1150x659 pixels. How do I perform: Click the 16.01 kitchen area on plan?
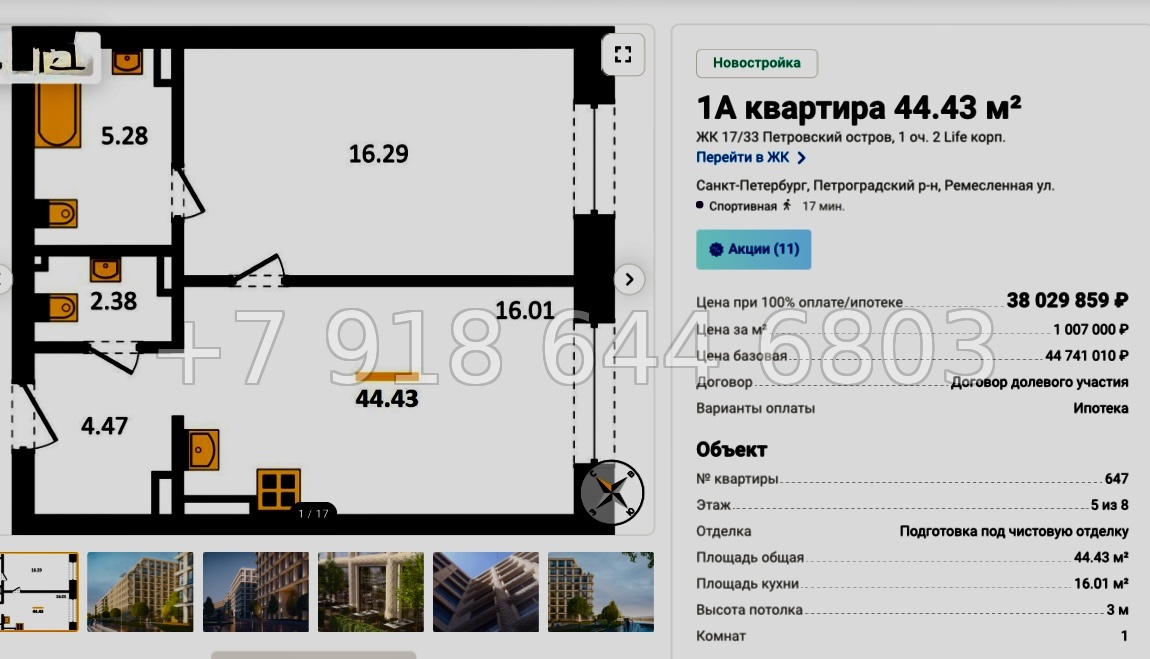(525, 310)
